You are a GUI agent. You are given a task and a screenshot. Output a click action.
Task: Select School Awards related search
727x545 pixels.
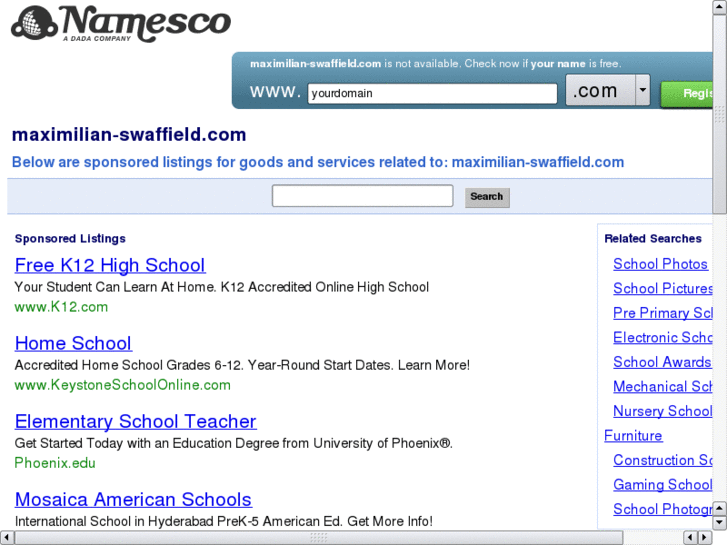click(x=662, y=362)
